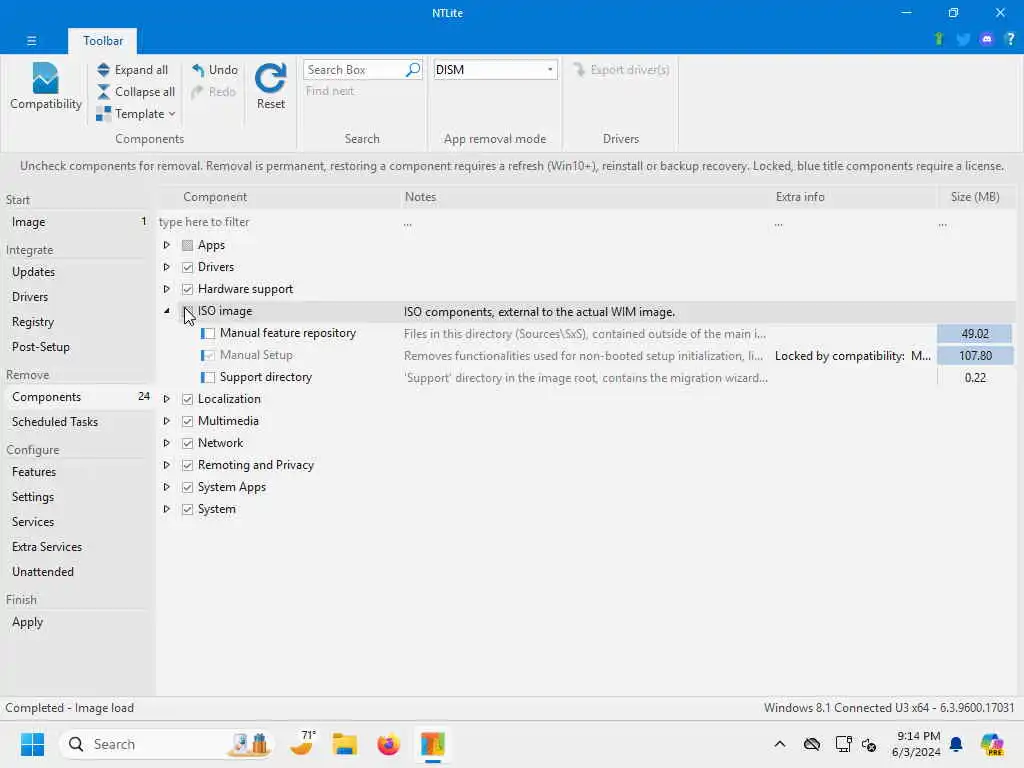The image size is (1024, 768).
Task: Click the 49.02 size value
Action: click(x=975, y=334)
